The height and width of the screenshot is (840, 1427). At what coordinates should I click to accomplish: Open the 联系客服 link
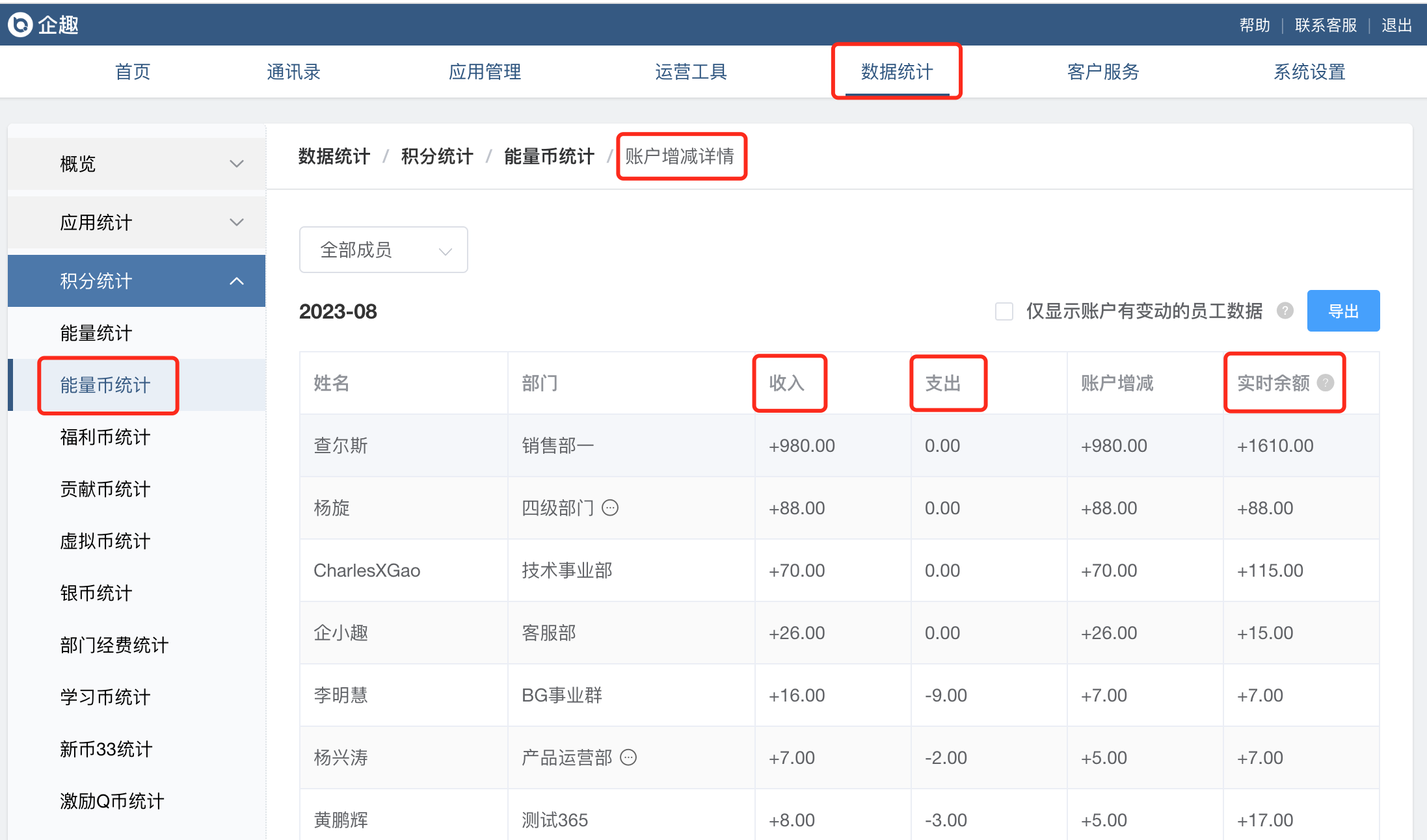click(1326, 25)
